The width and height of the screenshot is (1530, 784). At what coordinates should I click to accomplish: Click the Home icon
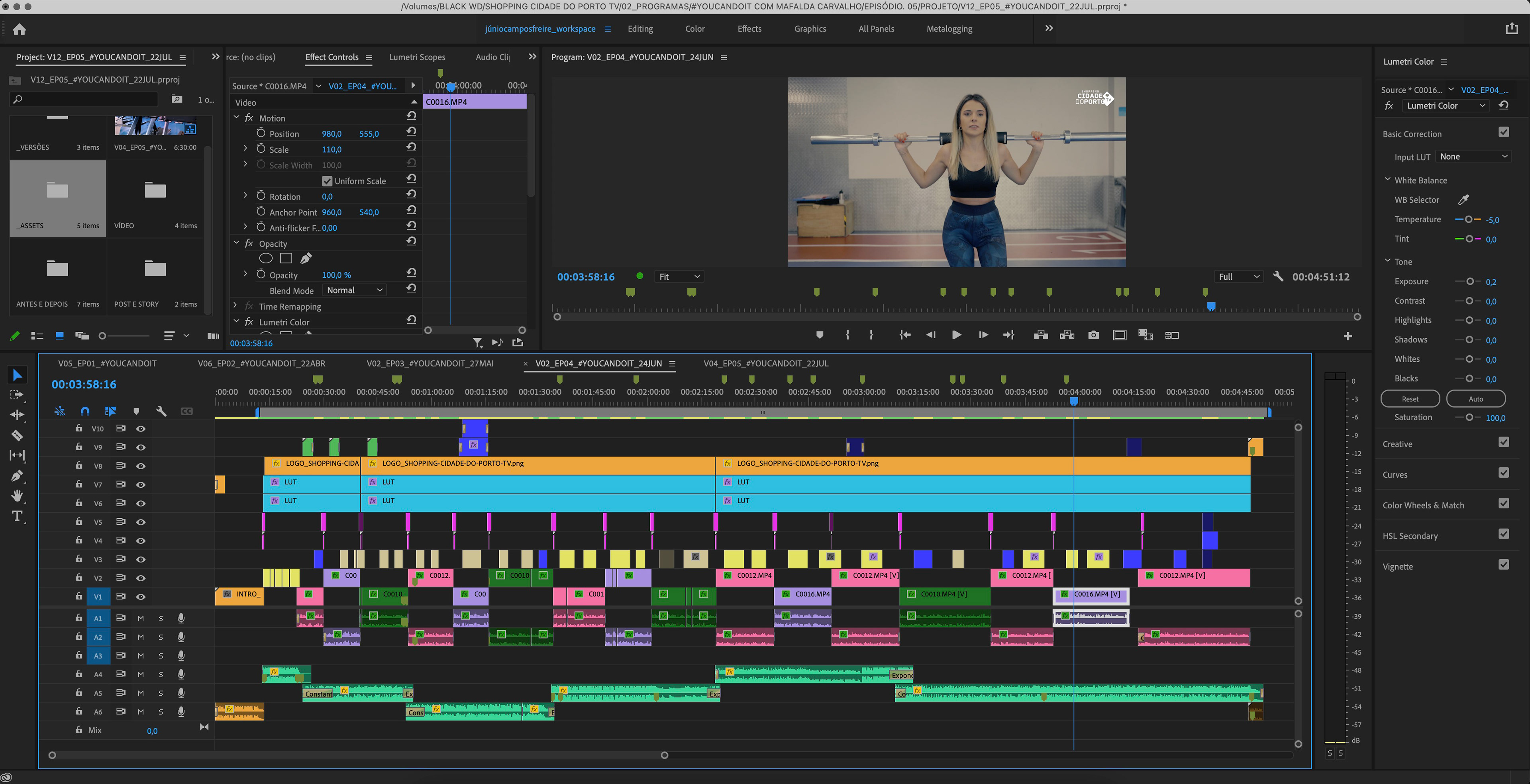19,29
